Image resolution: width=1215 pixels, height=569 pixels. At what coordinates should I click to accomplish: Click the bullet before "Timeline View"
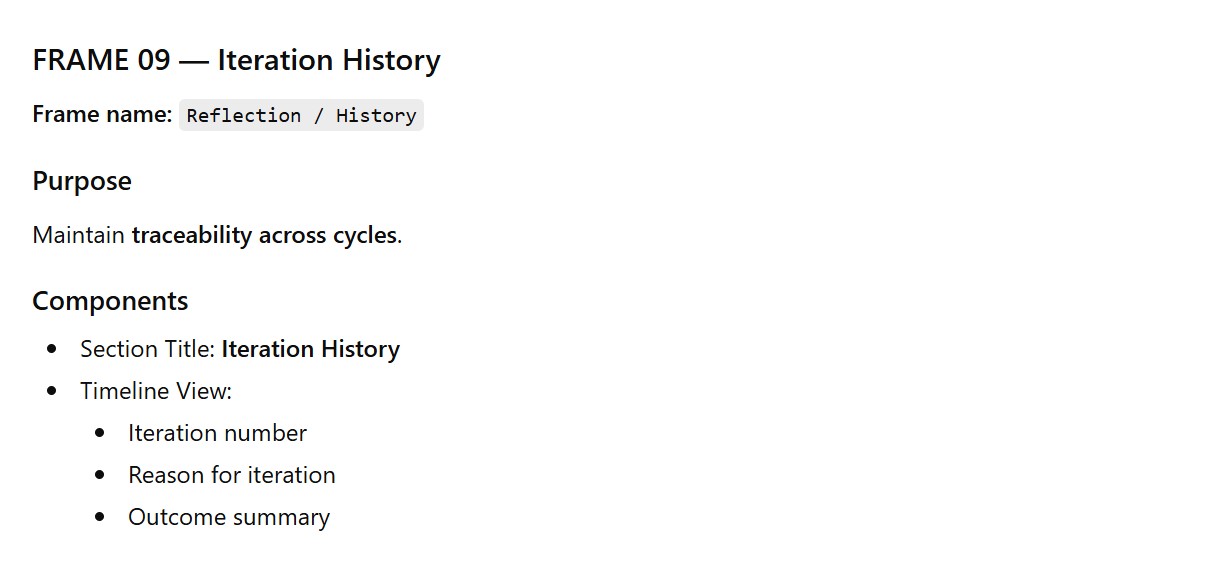(52, 391)
